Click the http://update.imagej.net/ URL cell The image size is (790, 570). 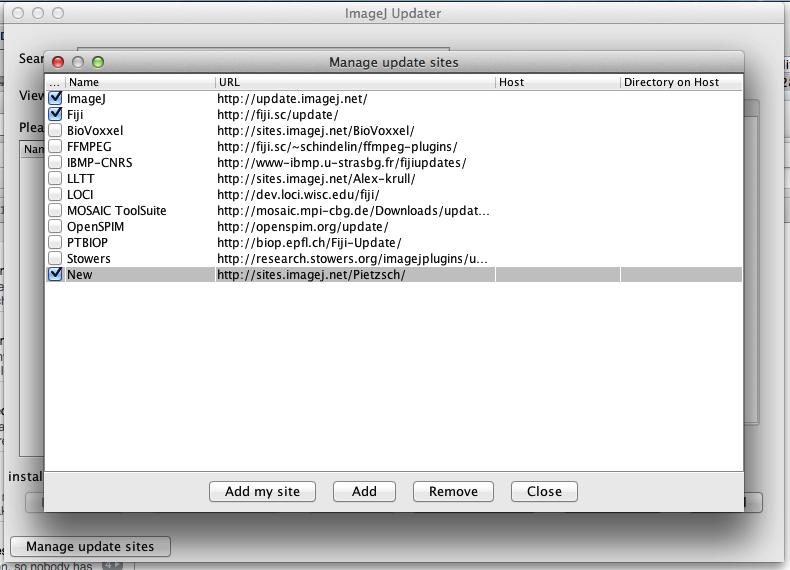click(355, 98)
